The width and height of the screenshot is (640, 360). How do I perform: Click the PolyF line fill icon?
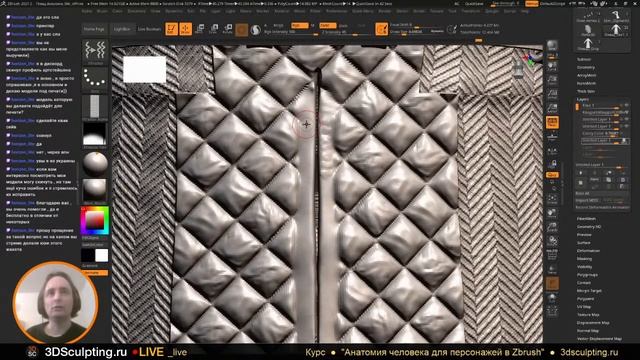552,254
